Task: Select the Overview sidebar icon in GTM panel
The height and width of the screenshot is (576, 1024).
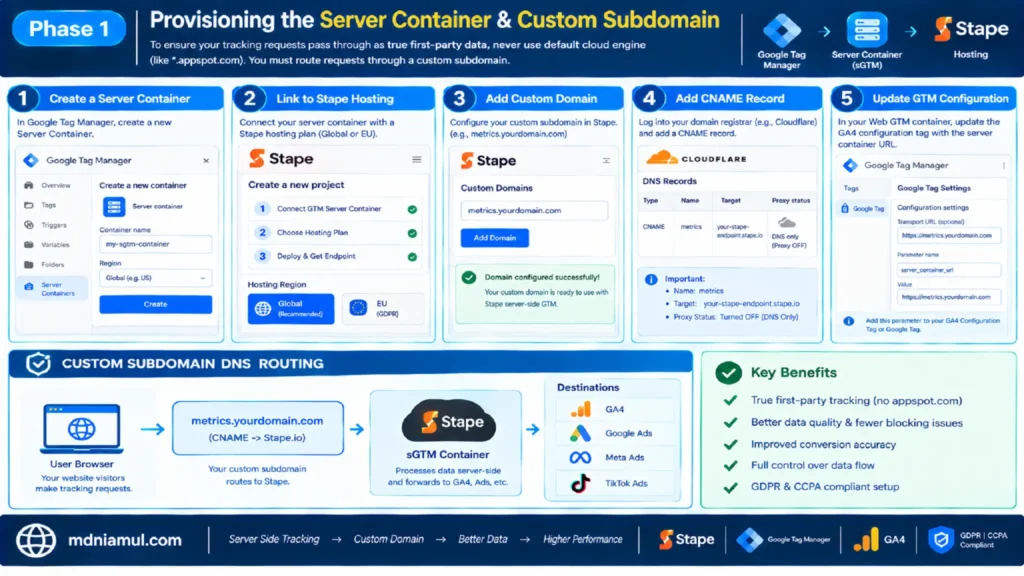Action: (x=29, y=185)
